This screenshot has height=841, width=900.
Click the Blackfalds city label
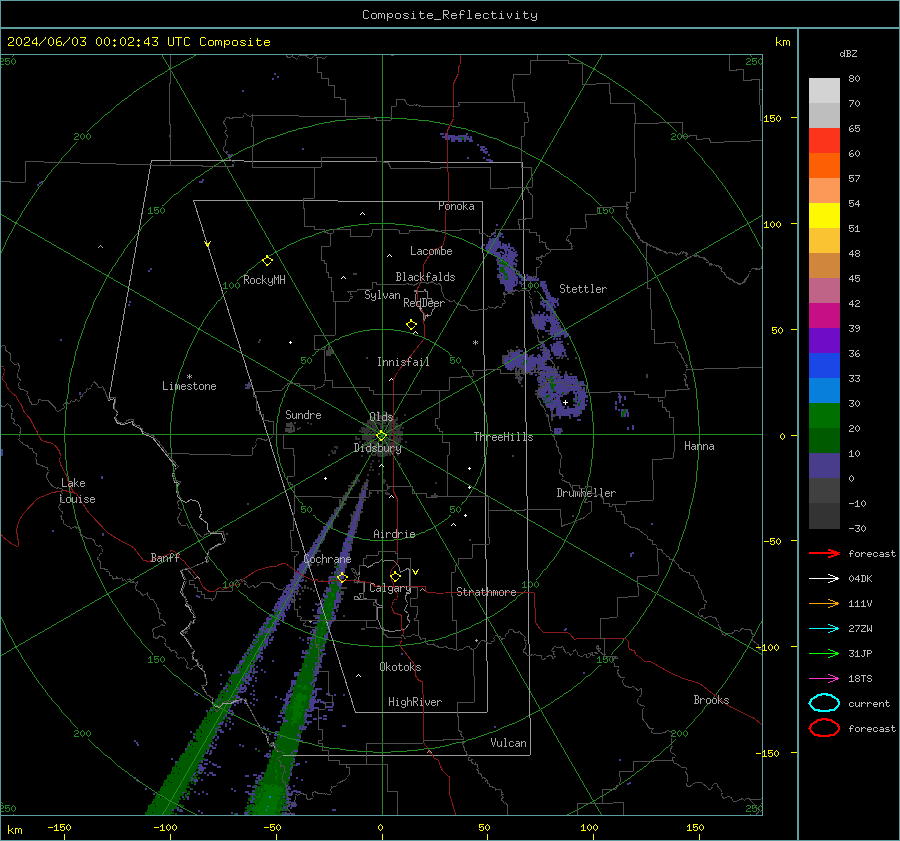click(425, 277)
